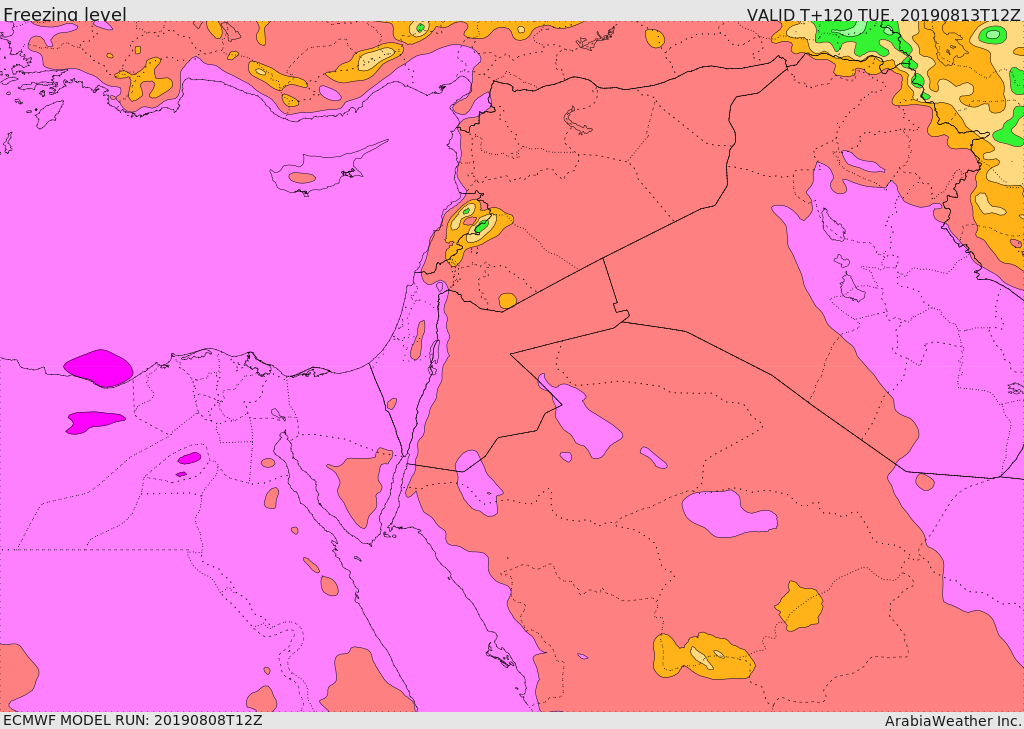
Task: Click the salmon patch in the Sinai peninsula
Action: pos(358,485)
